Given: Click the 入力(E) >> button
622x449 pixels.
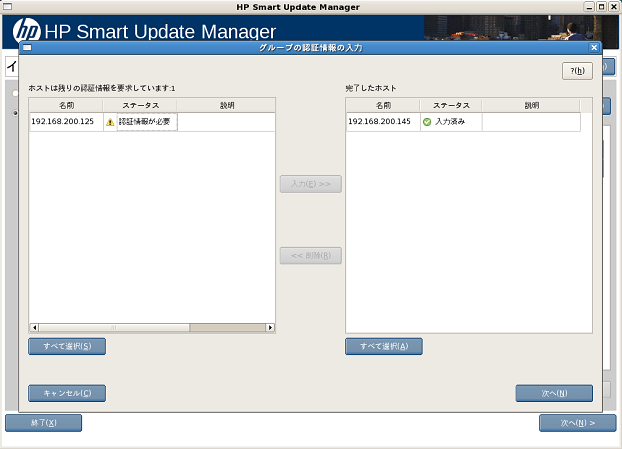Looking at the screenshot, I should (x=311, y=184).
